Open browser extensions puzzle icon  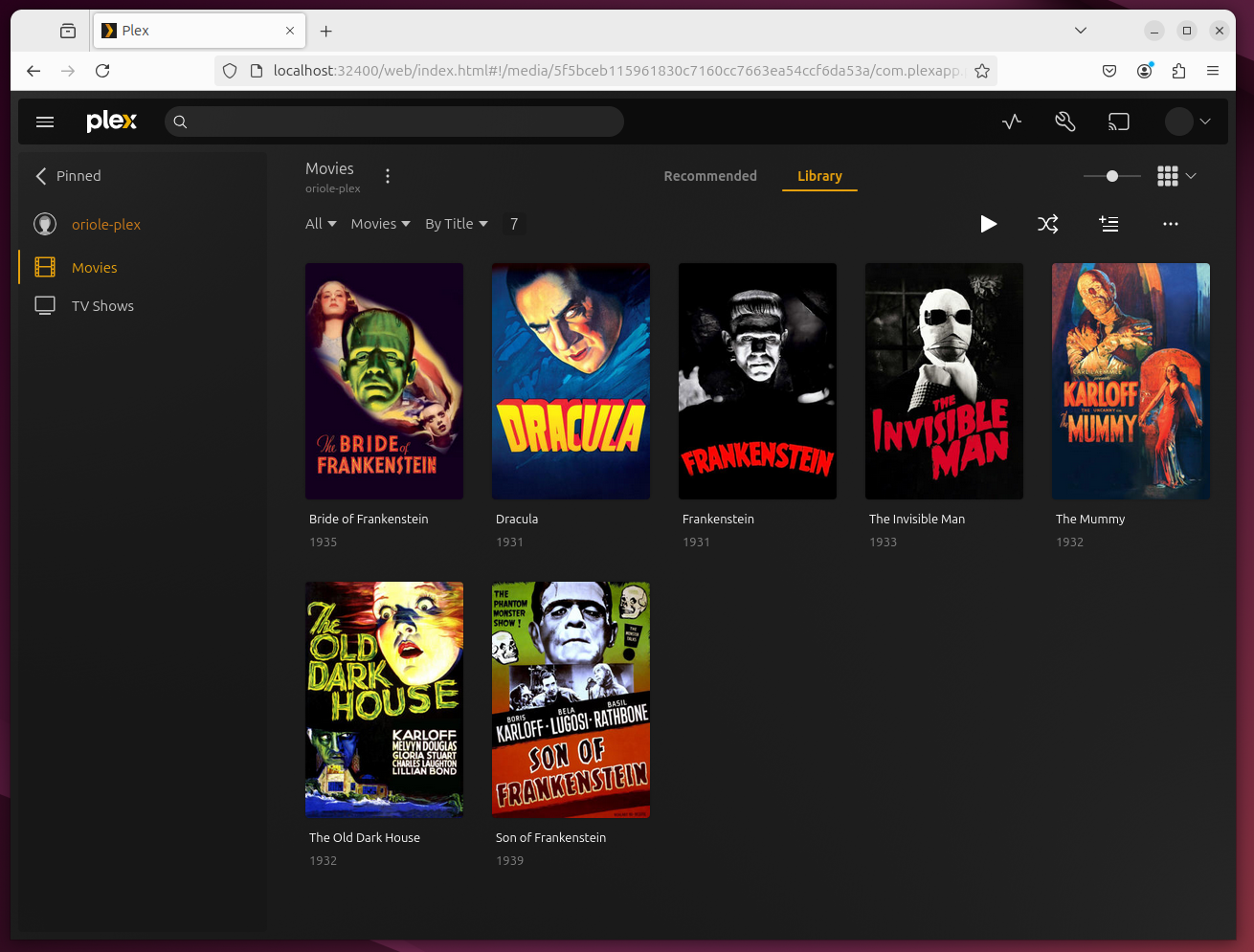point(1178,71)
